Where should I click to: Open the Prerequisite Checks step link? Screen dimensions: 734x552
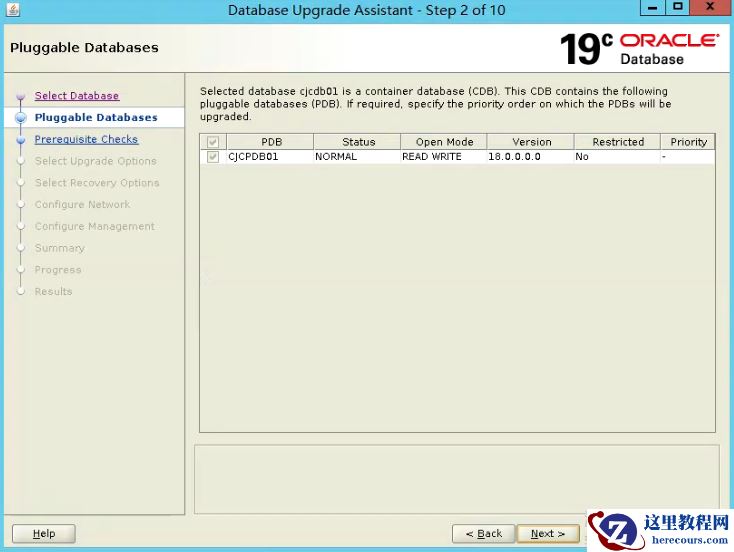86,139
